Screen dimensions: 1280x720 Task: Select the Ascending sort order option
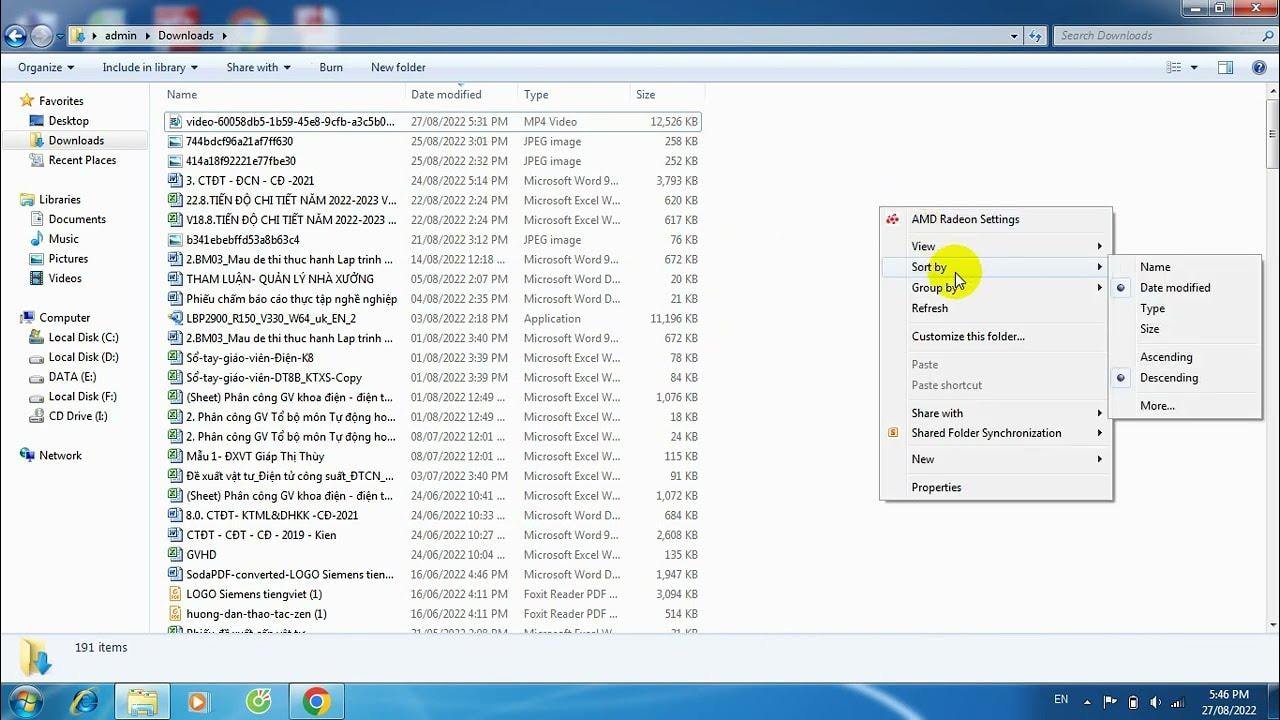(1166, 357)
